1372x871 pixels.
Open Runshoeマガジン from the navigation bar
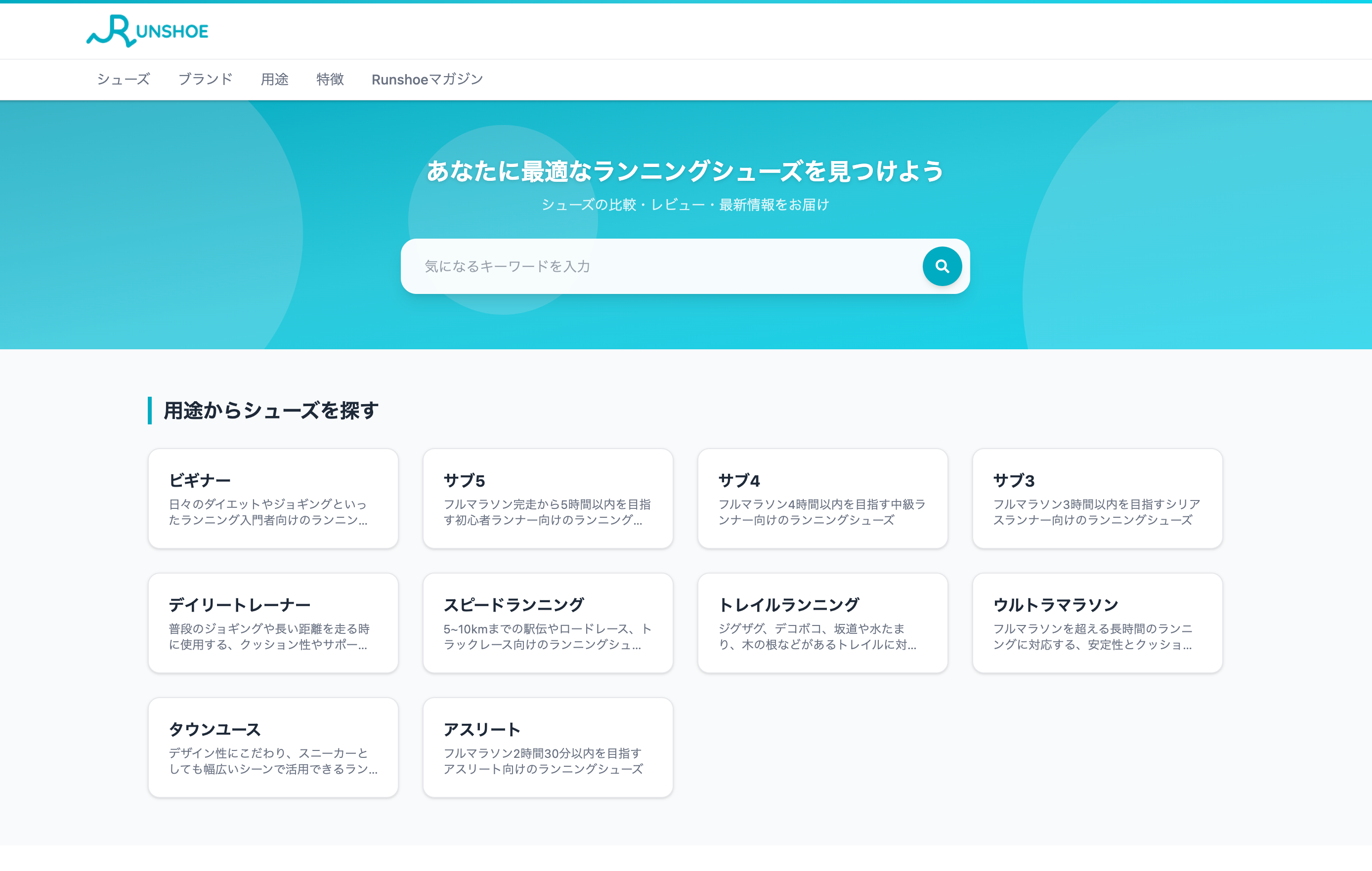(428, 80)
